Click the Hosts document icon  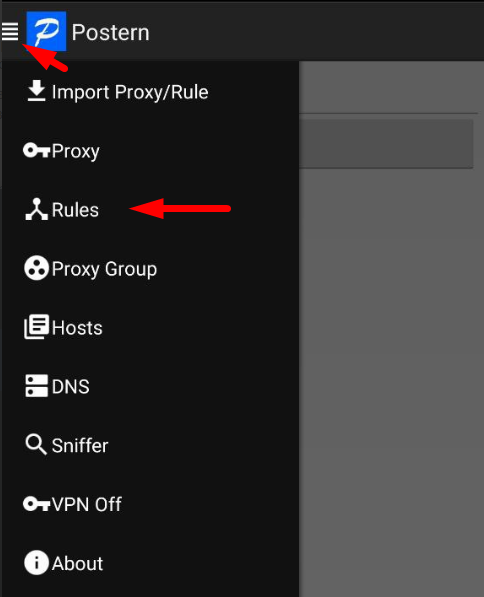pyautogui.click(x=37, y=327)
